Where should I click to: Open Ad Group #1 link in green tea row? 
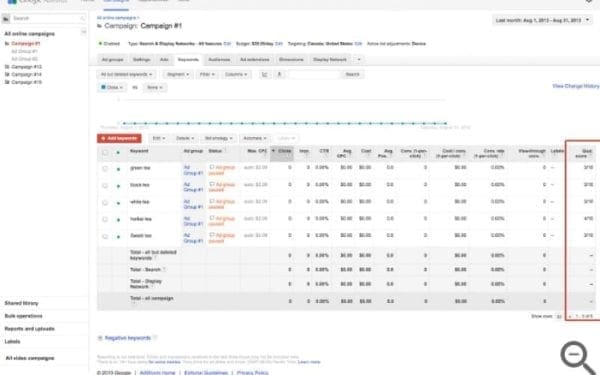(193, 170)
